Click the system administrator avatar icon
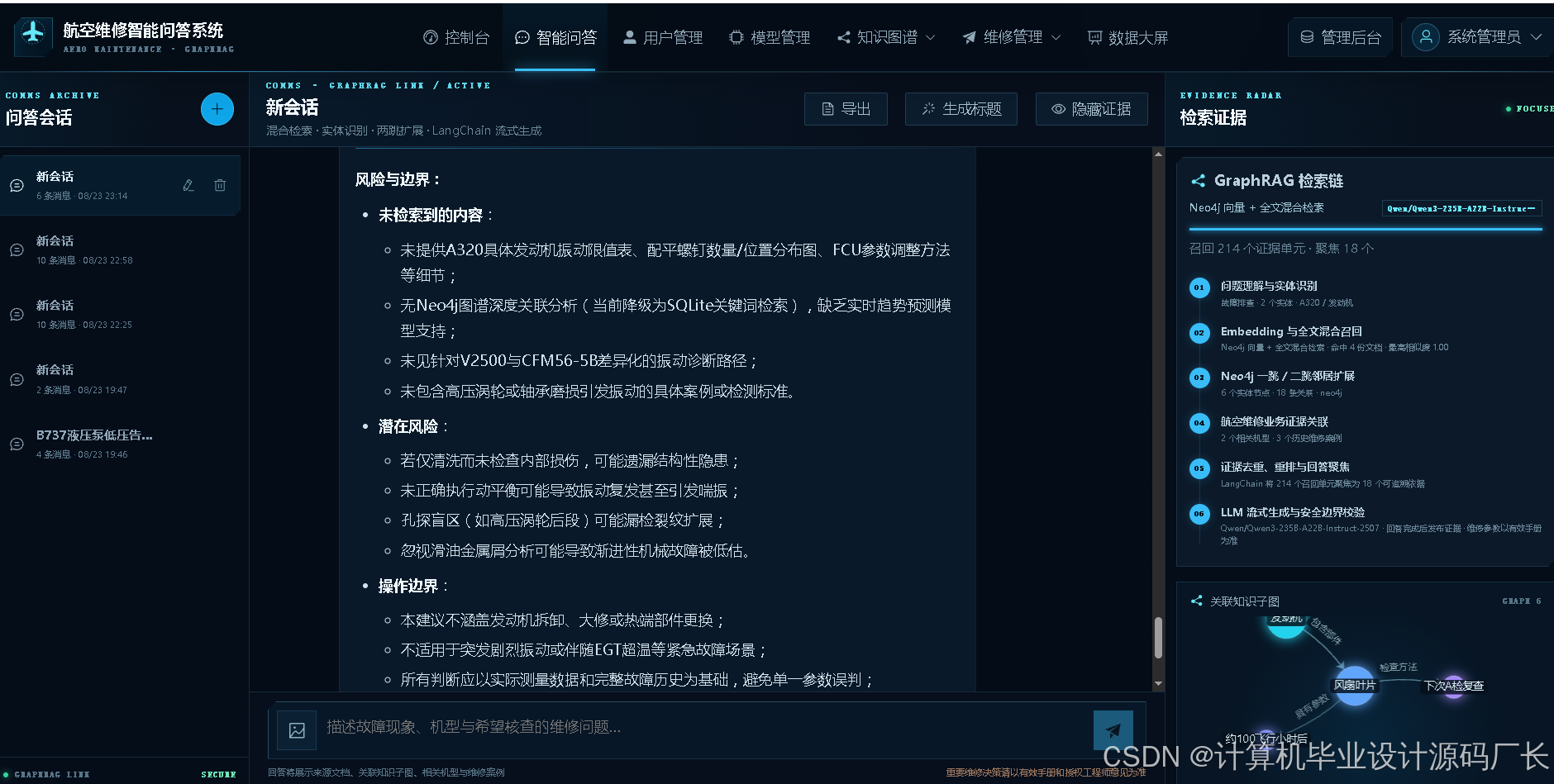1554x784 pixels. click(x=1426, y=37)
